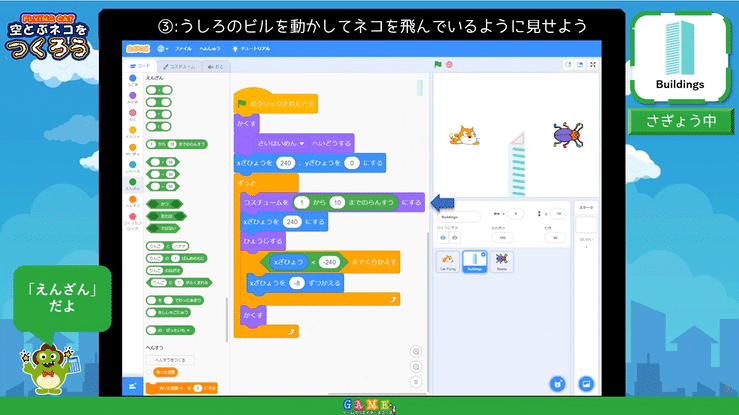Click the ひょうじする show block
Screen dimensions: 739x415
263,241
